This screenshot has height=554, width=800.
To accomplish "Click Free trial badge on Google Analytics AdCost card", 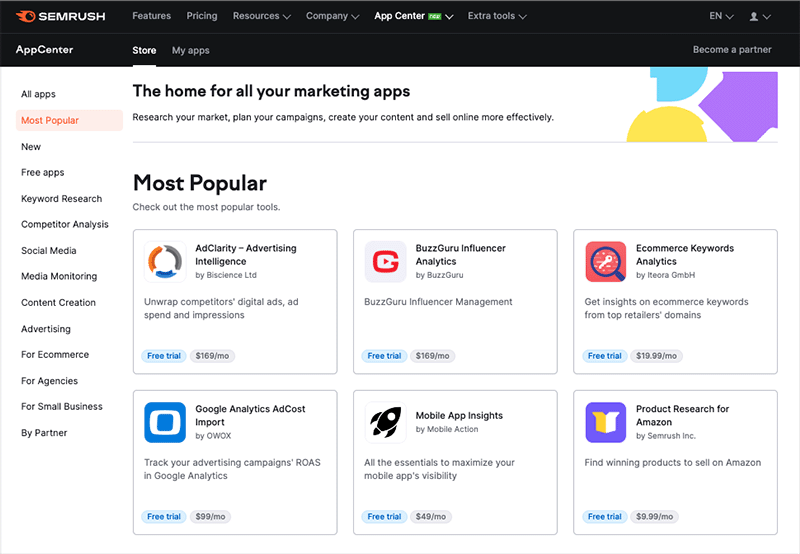I will point(164,517).
